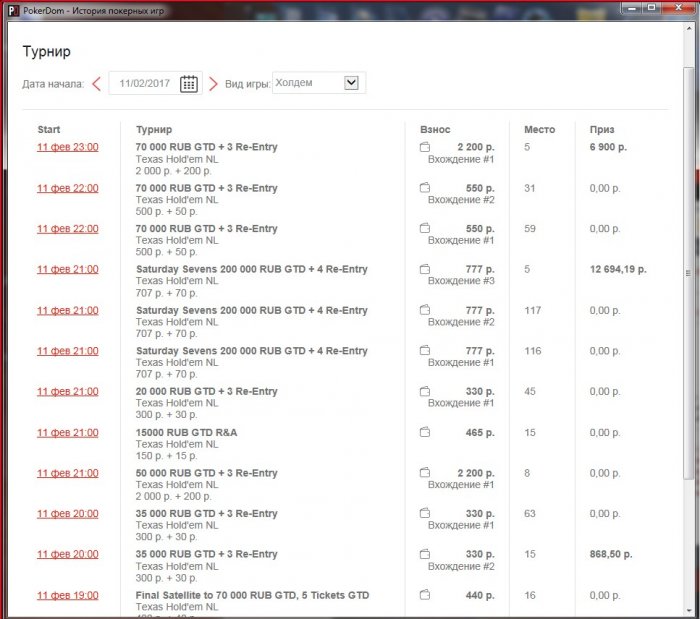
Task: Click the vertical scrollbar thumb
Action: point(688,273)
